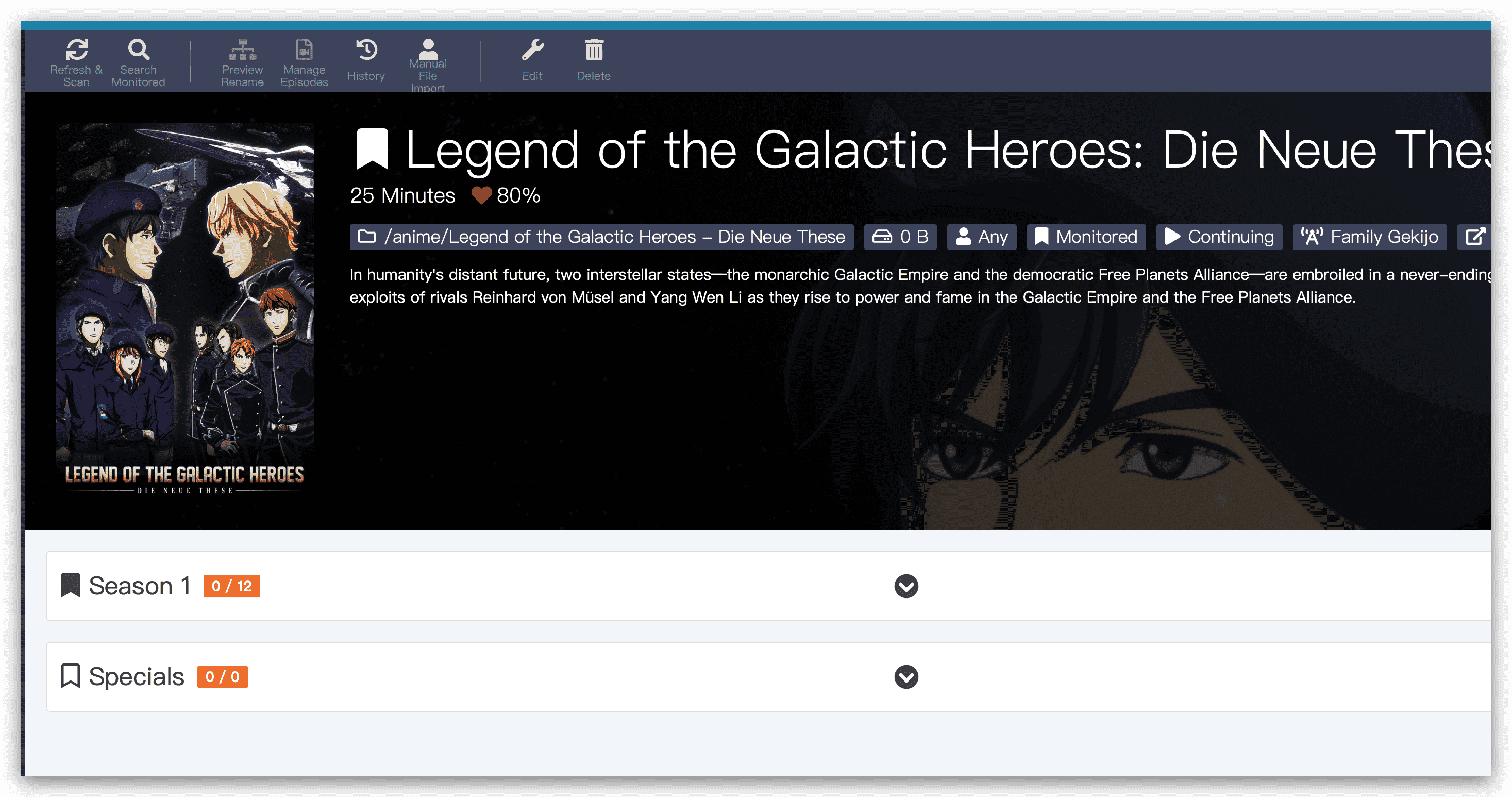
Task: Open Preview Rename in the toolbar
Action: click(242, 62)
